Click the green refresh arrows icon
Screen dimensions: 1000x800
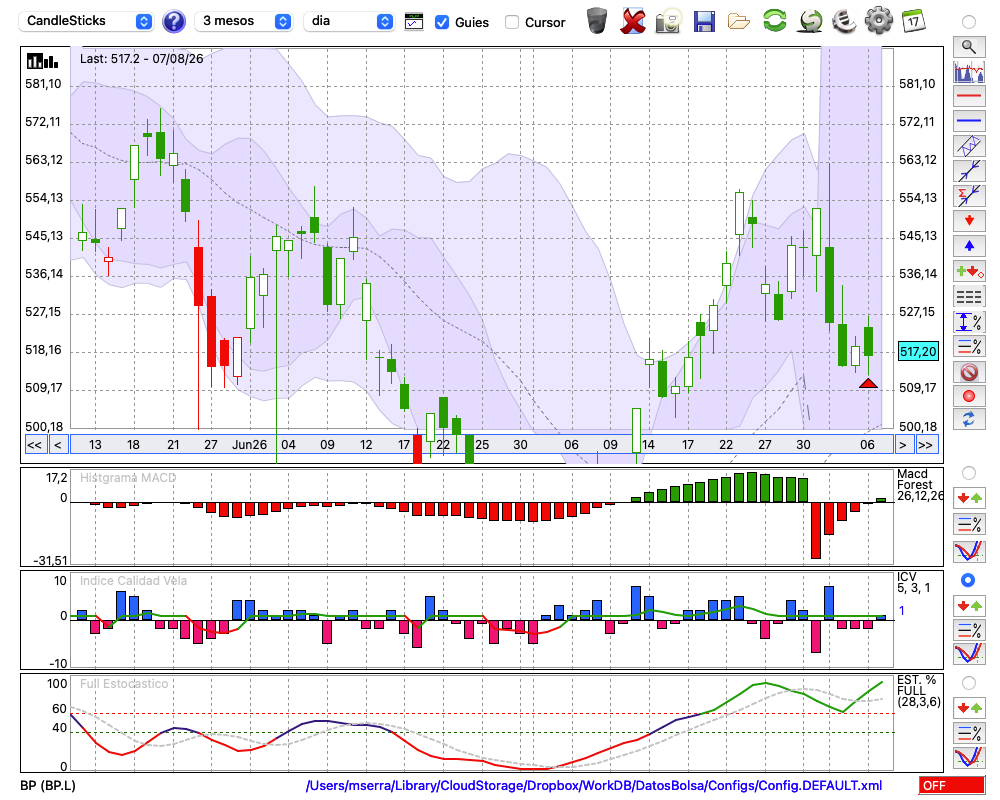[x=774, y=21]
